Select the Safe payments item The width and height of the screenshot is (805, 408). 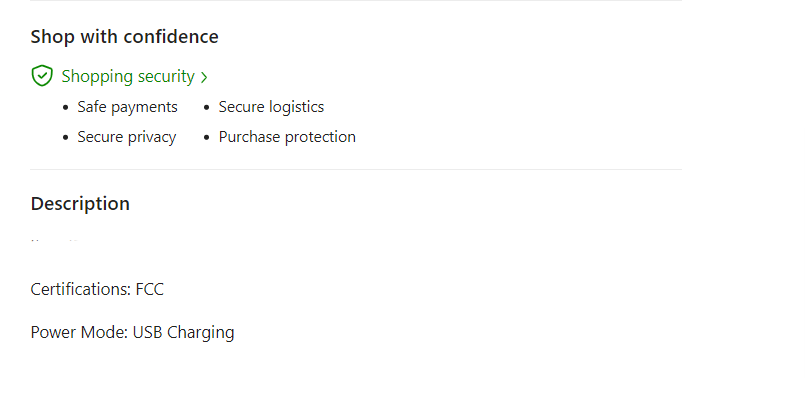[127, 107]
